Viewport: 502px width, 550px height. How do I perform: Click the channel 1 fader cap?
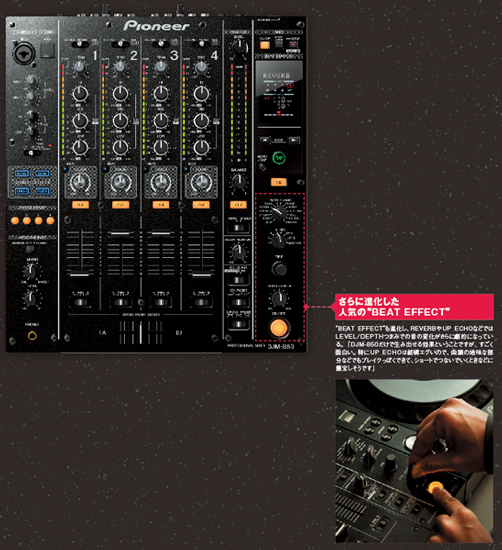point(79,274)
